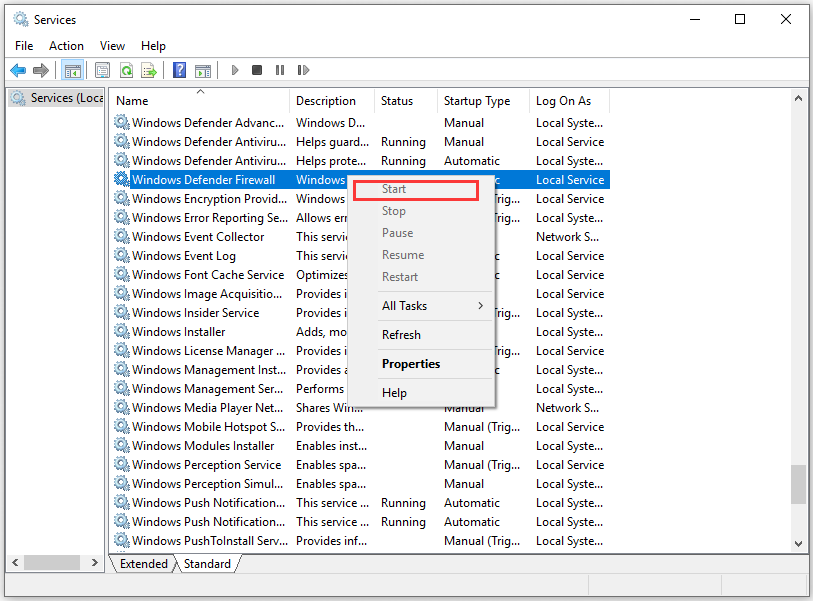Click the vertical scrollbar thumb
Image resolution: width=813 pixels, height=601 pixels.
(x=798, y=484)
